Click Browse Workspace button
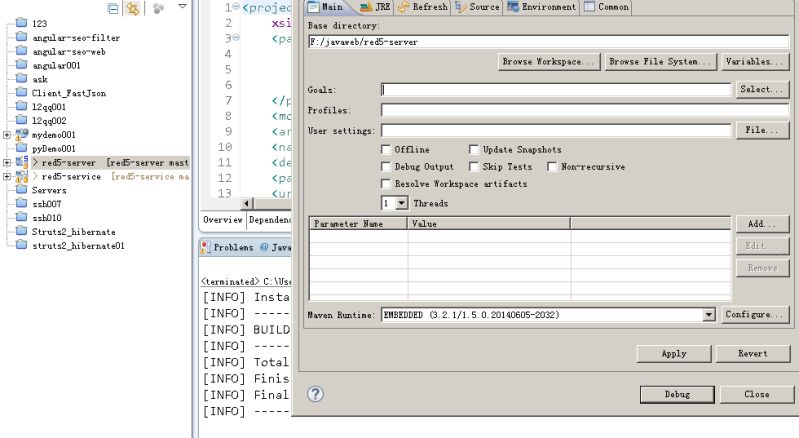The width and height of the screenshot is (799, 438). [548, 62]
